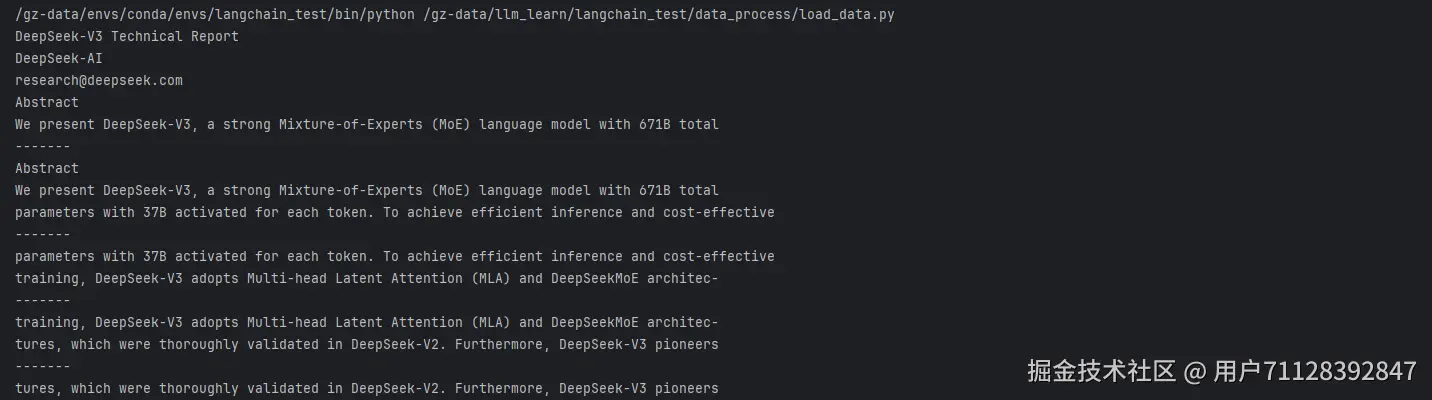
Task: Click the 'DeepSeek-V3 Technical Report' title line
Action: pos(127,37)
